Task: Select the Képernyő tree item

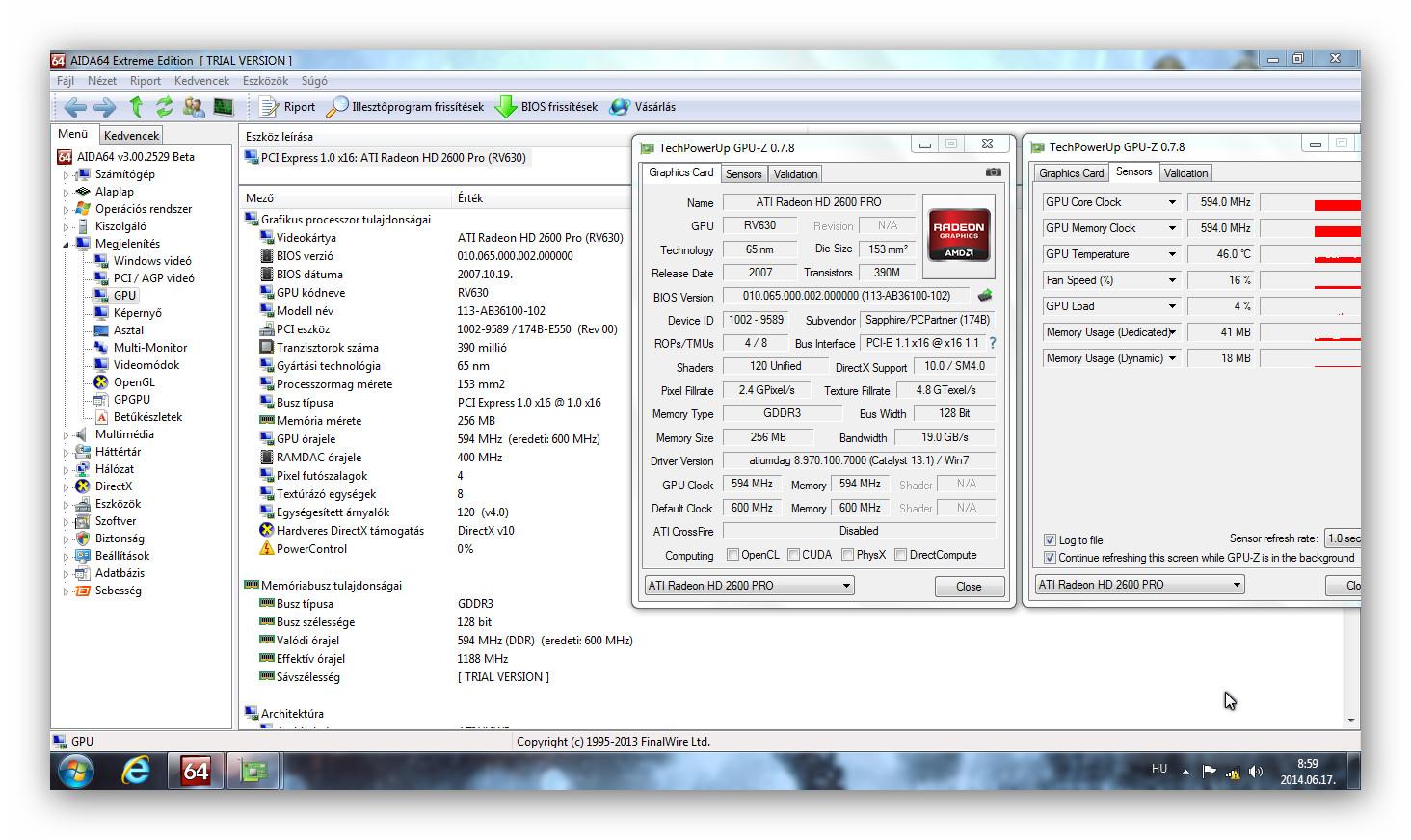Action: (137, 313)
